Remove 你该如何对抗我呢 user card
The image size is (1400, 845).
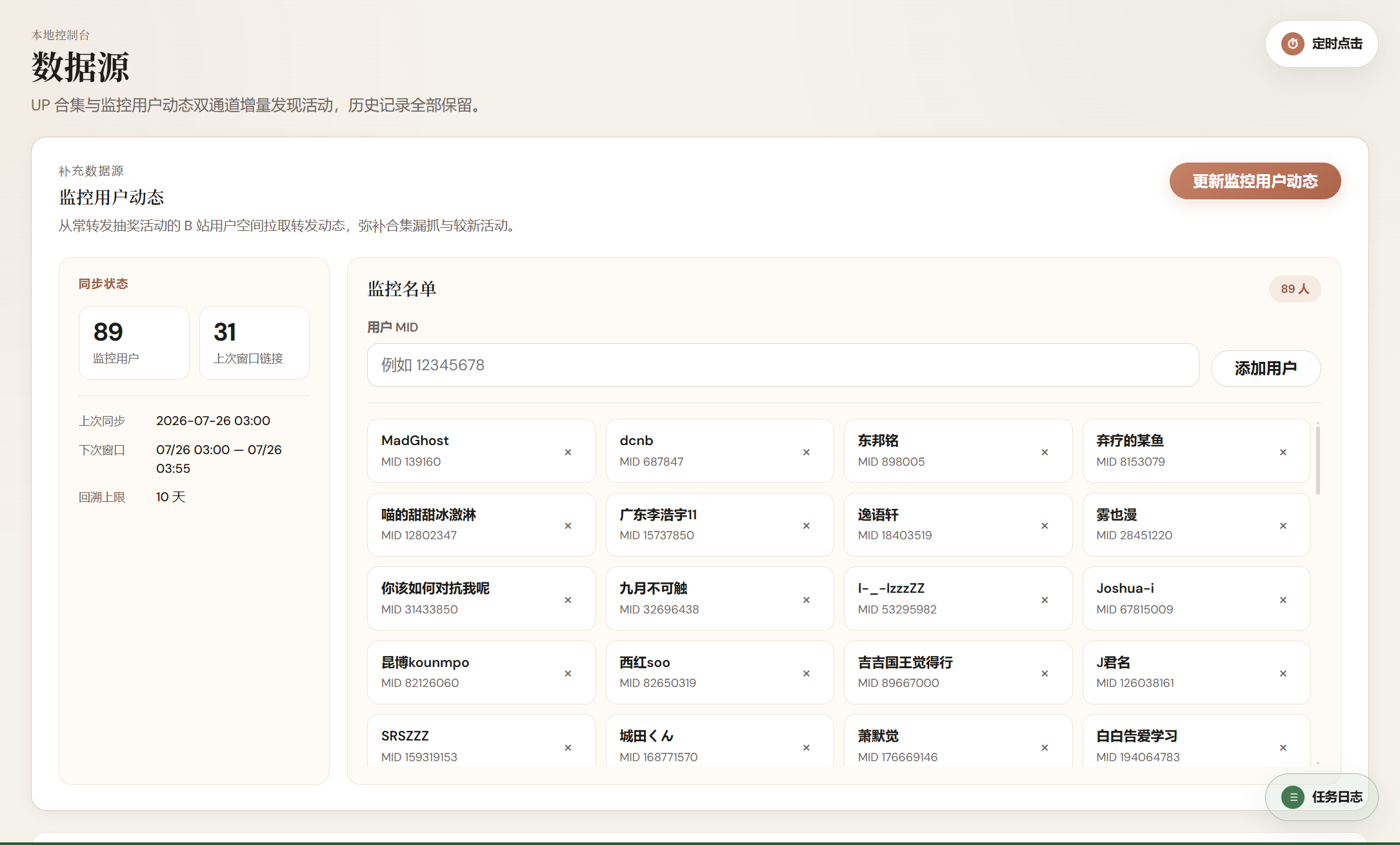click(x=568, y=600)
